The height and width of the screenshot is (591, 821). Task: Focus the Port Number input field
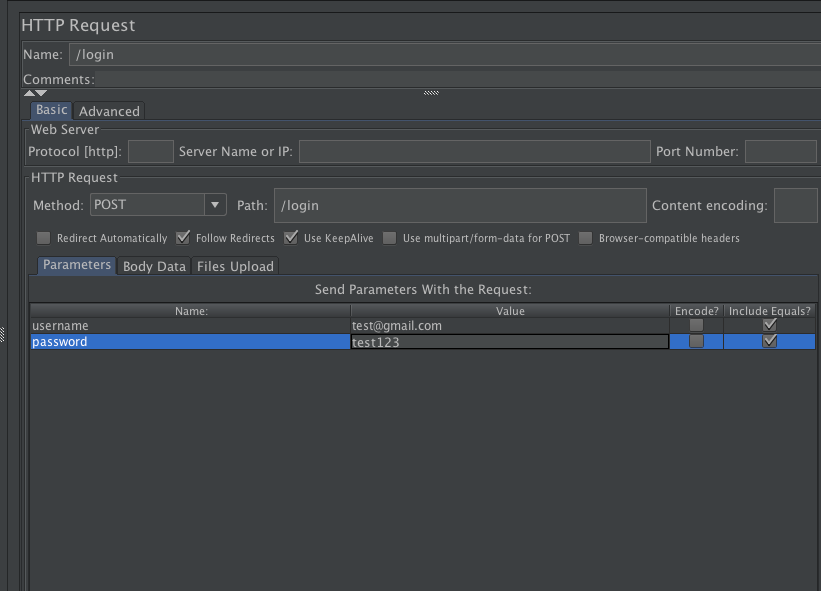(x=780, y=152)
